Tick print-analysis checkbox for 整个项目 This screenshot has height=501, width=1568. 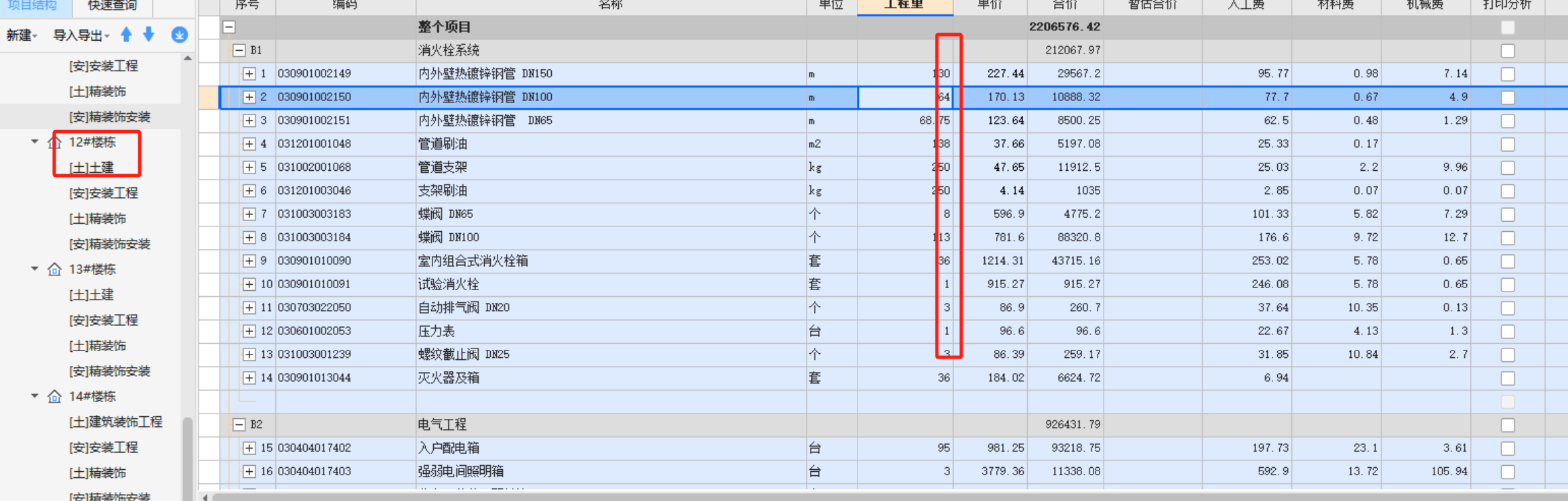click(x=1508, y=28)
